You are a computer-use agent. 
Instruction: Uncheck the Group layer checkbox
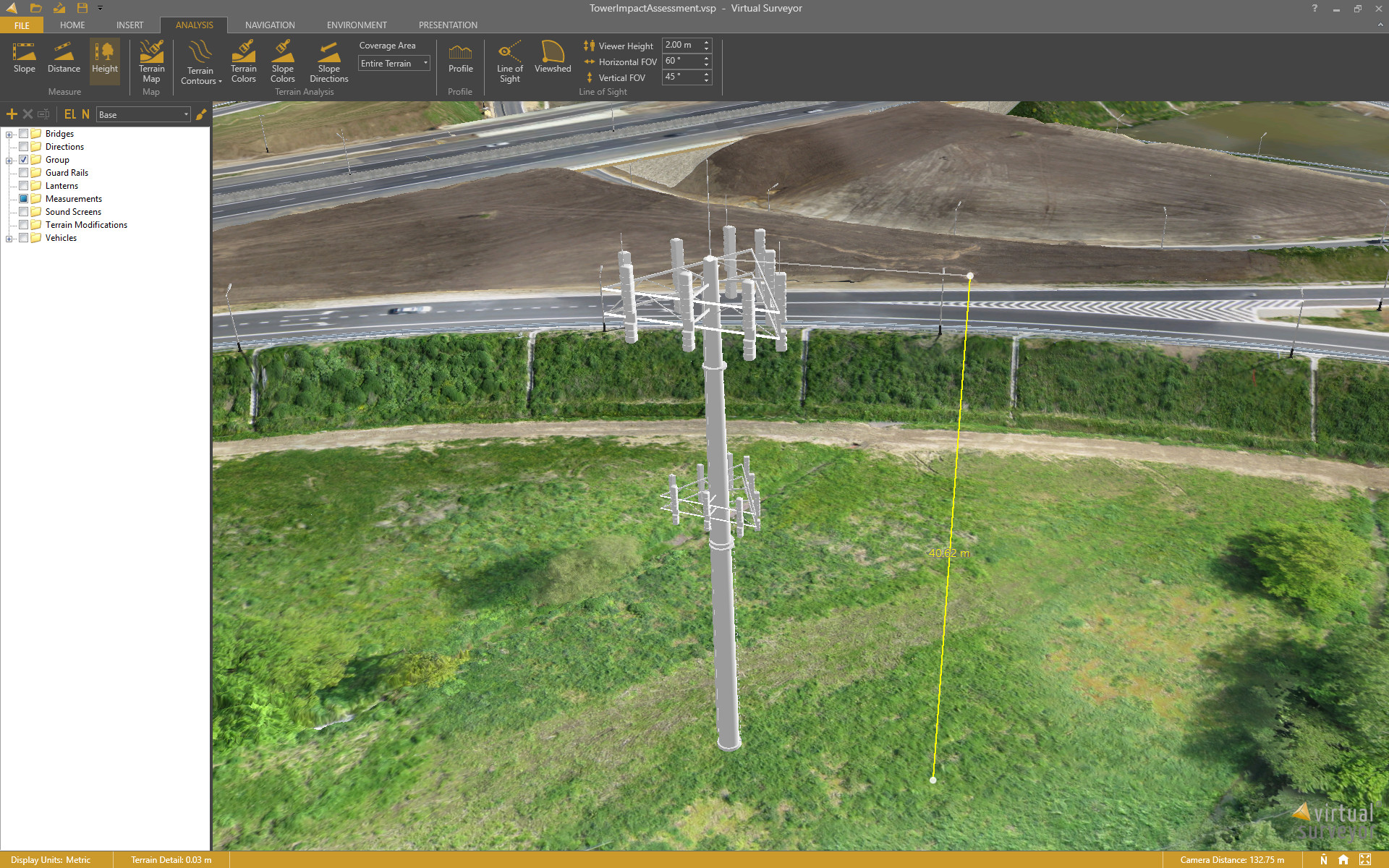pos(24,160)
